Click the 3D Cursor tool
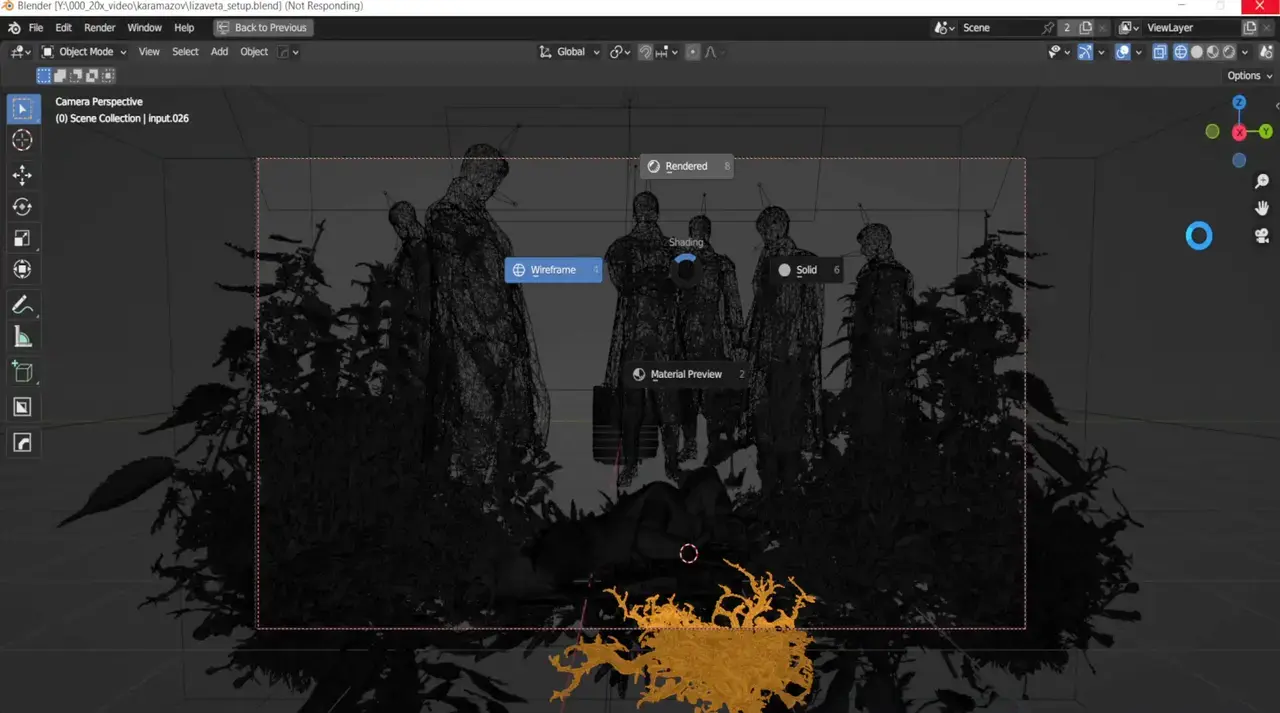 tap(24, 140)
